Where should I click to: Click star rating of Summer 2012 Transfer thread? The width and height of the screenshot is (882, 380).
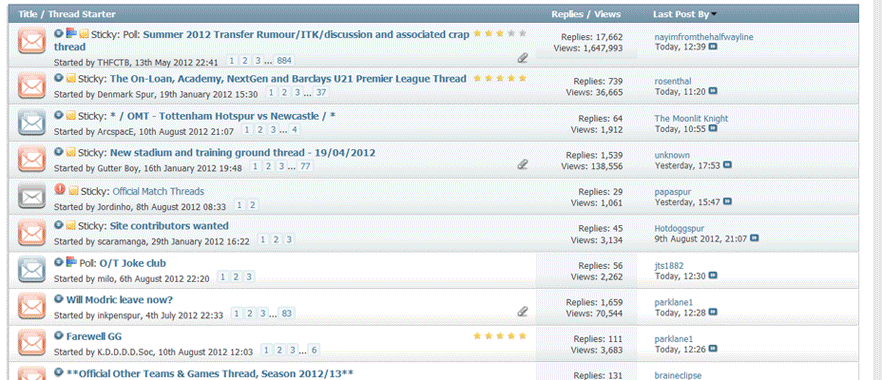click(x=500, y=34)
